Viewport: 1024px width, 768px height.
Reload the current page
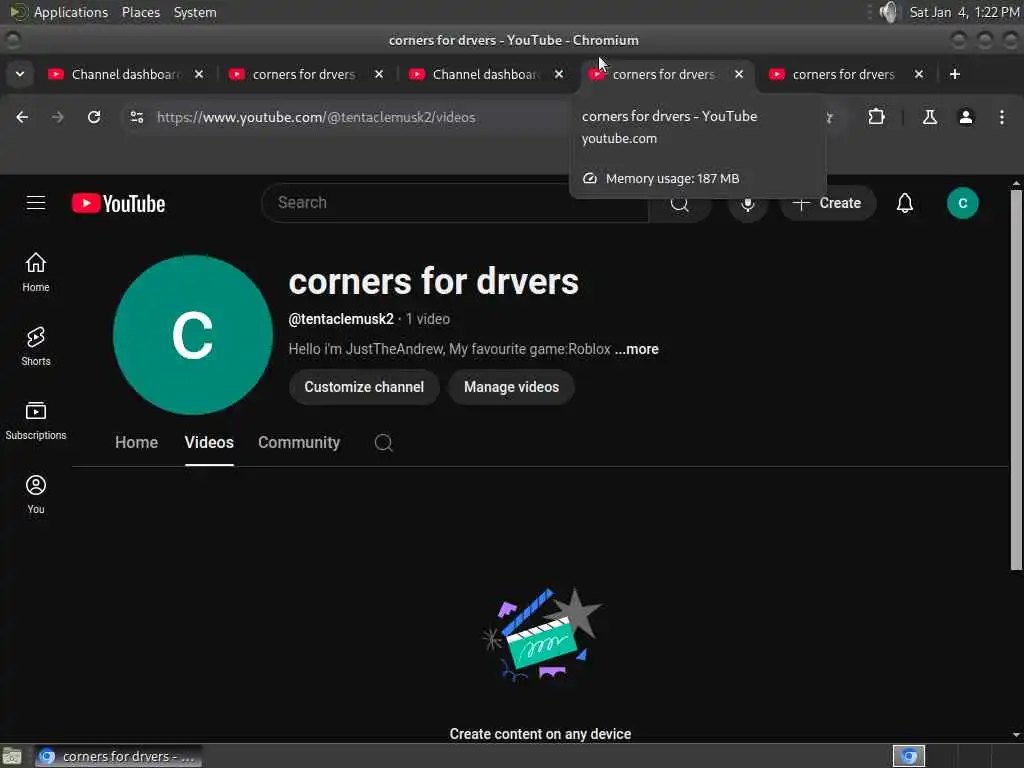pyautogui.click(x=94, y=117)
